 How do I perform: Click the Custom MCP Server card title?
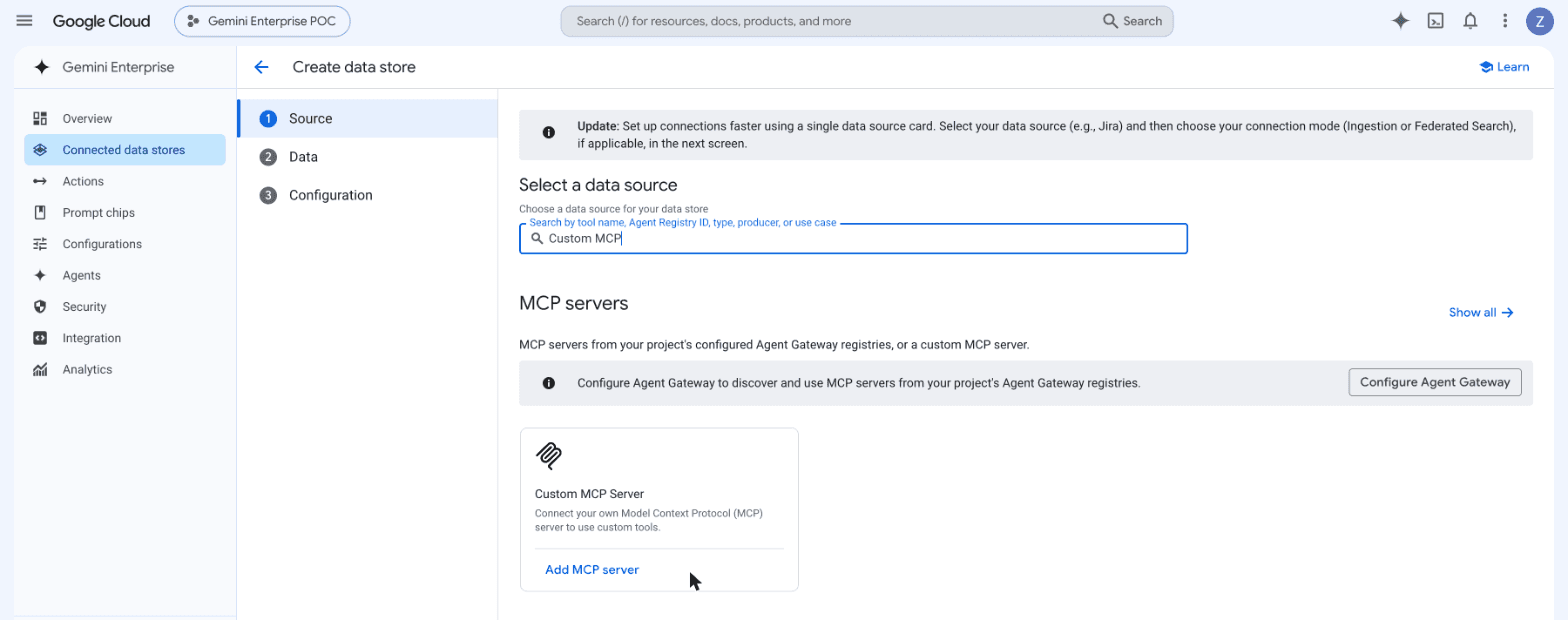(589, 494)
